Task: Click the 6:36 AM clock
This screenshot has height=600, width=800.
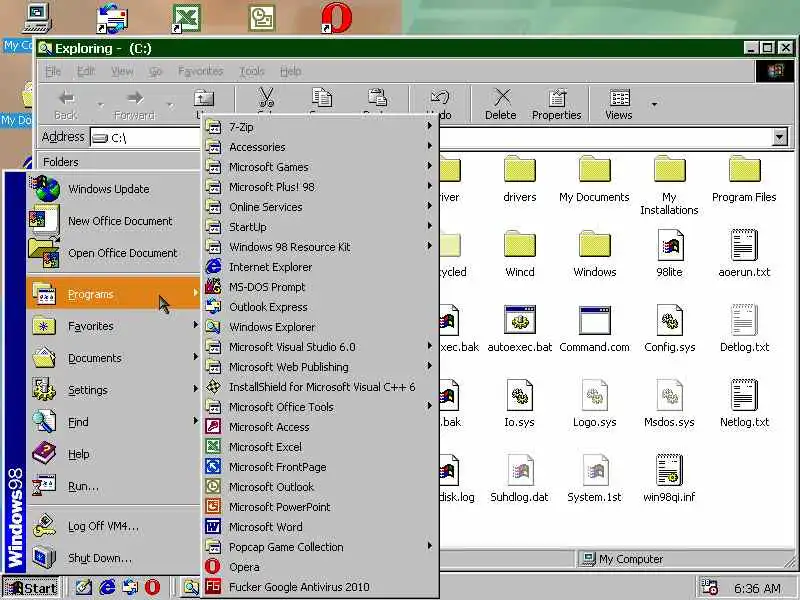Action: pos(757,588)
